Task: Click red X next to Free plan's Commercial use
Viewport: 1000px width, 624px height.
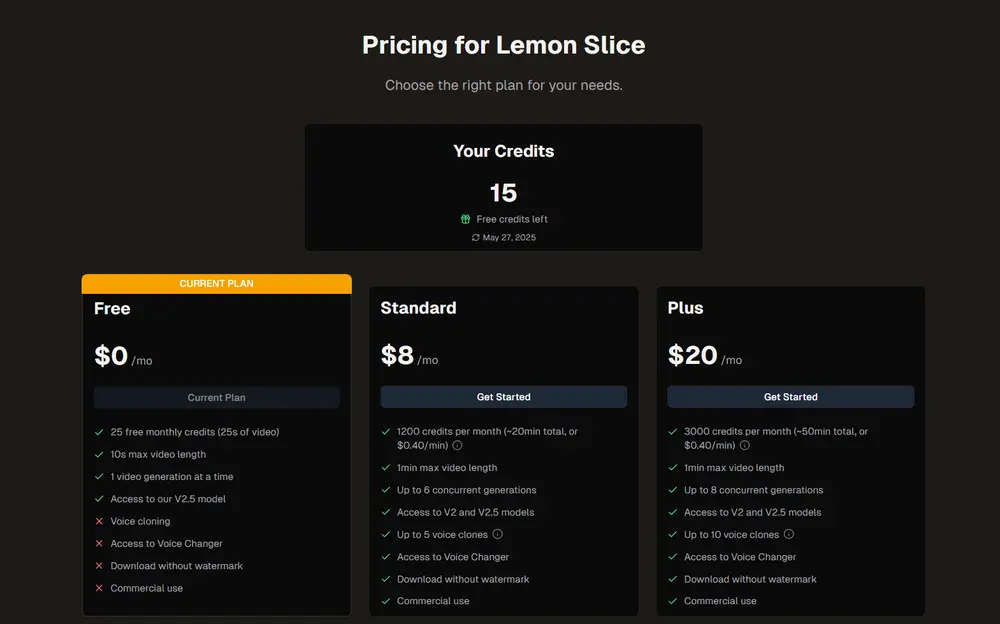Action: click(99, 589)
